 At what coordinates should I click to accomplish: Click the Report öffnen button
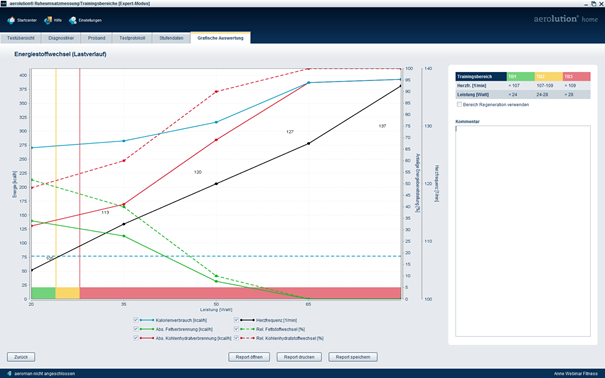coord(249,357)
